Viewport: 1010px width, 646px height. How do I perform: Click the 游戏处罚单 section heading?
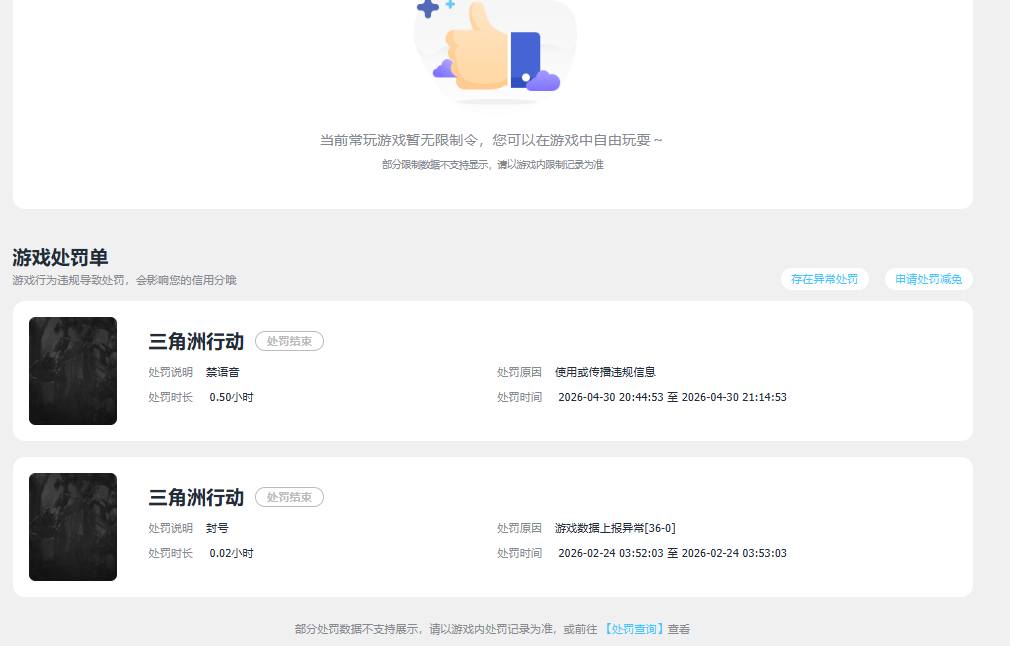click(x=60, y=258)
